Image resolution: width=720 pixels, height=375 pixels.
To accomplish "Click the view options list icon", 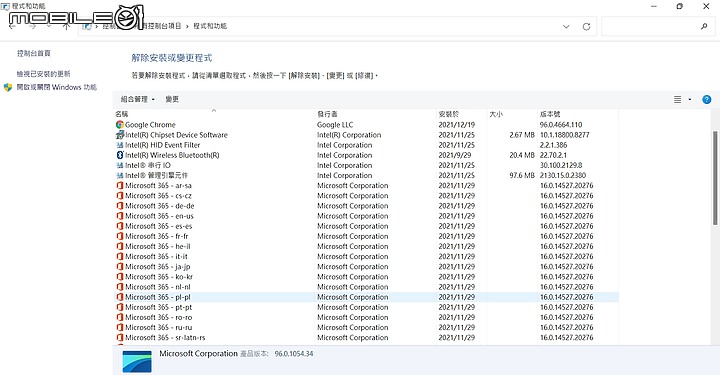I will (x=677, y=99).
